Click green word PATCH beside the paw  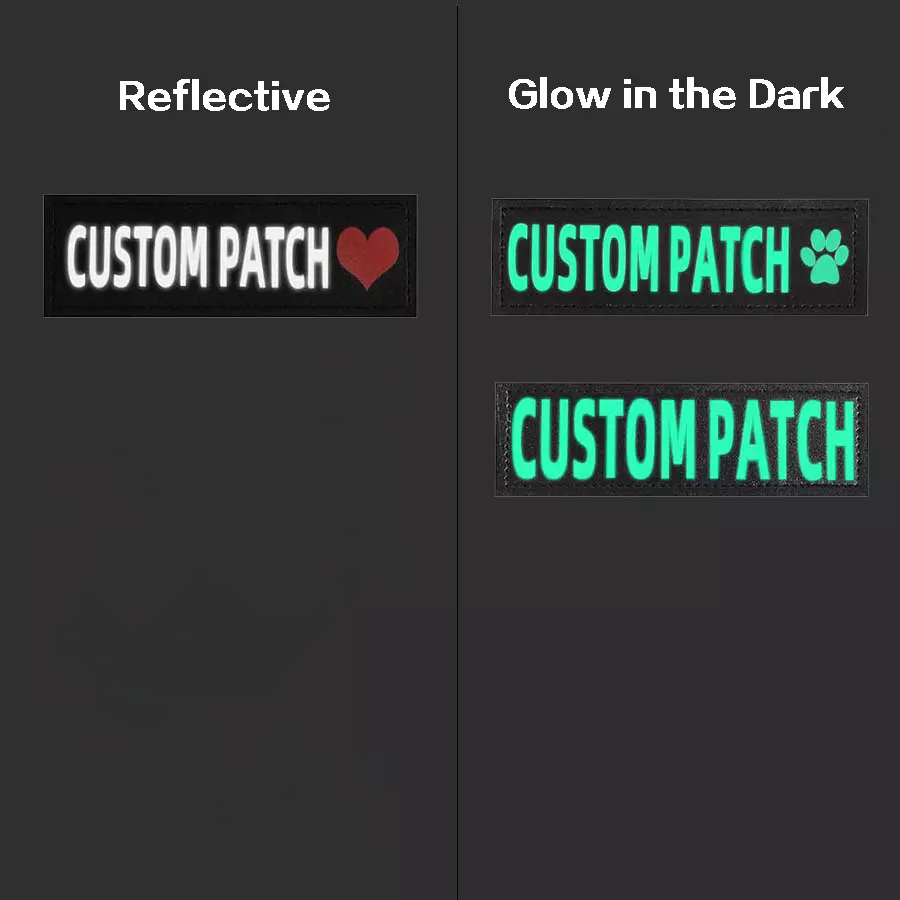pyautogui.click(x=730, y=259)
